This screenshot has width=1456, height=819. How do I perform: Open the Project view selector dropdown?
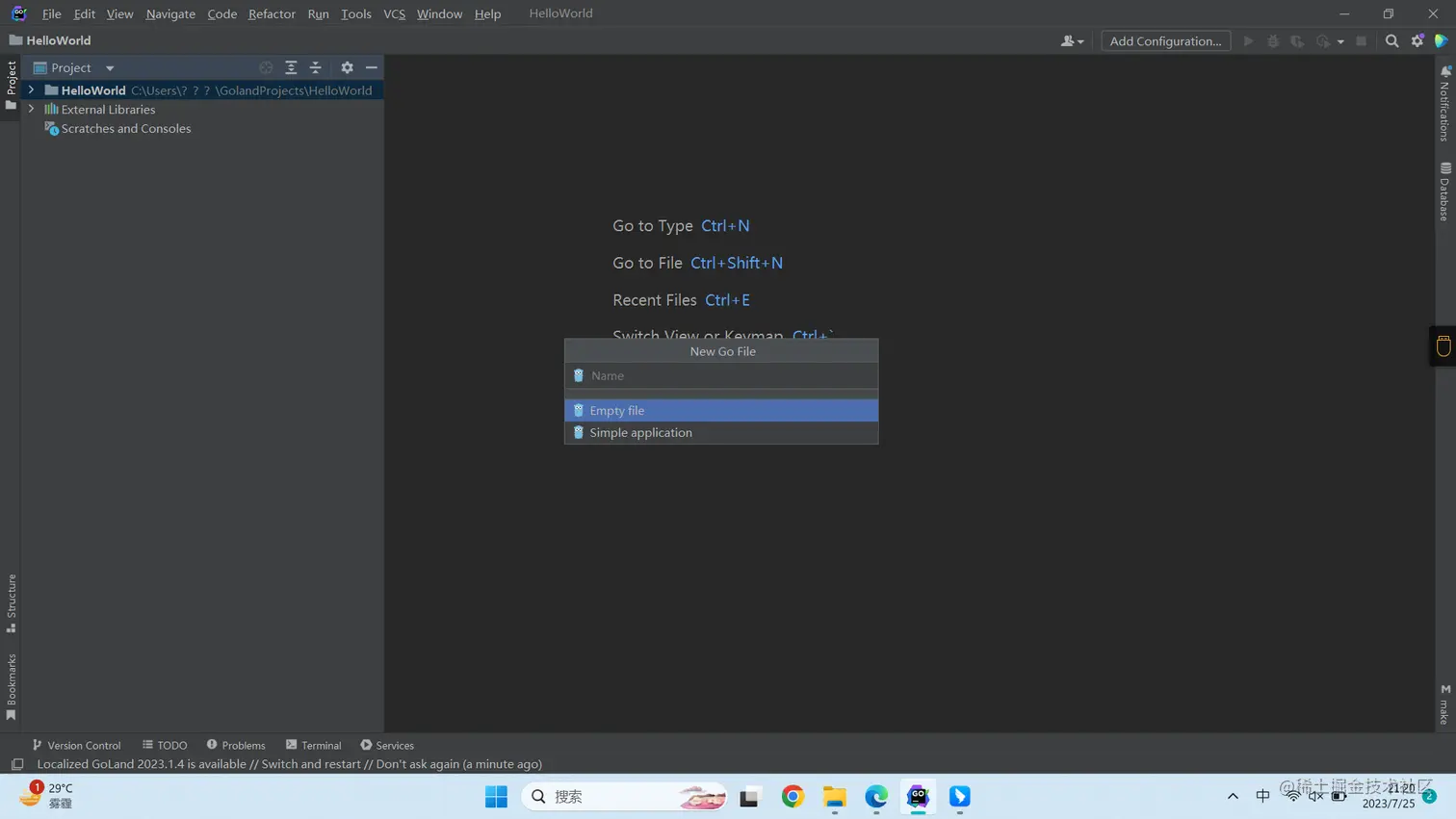point(74,67)
